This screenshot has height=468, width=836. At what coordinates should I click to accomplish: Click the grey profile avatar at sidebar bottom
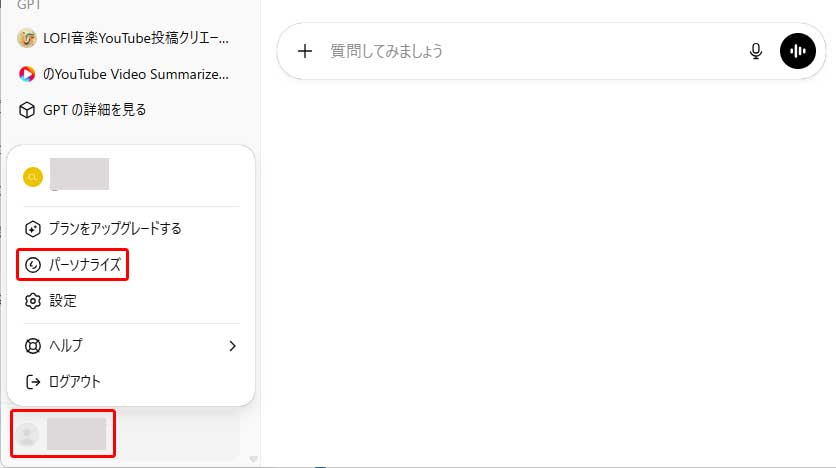pyautogui.click(x=27, y=435)
